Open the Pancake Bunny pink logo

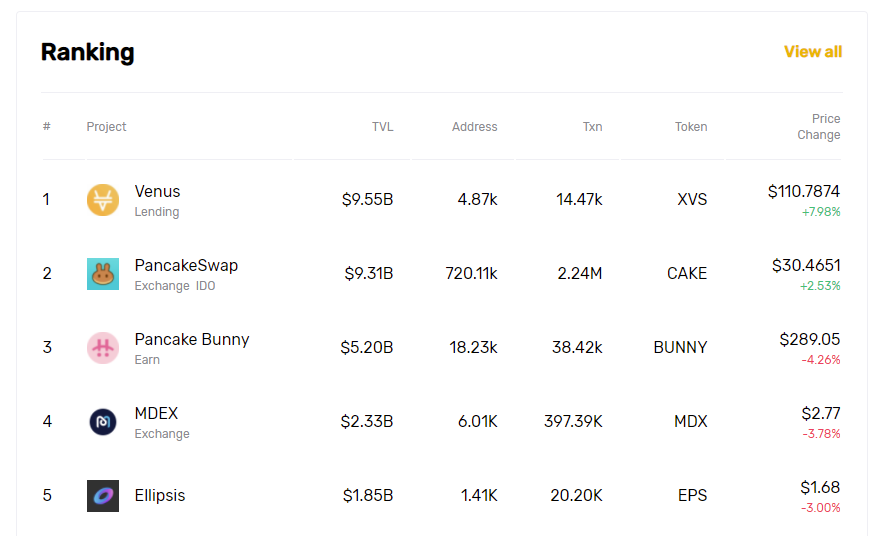coord(103,348)
